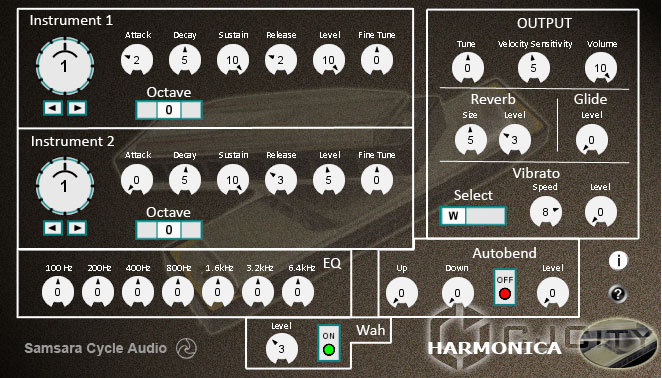Click the Instrument 2 Octave value 0
This screenshot has width=662, height=378.
coord(169,230)
